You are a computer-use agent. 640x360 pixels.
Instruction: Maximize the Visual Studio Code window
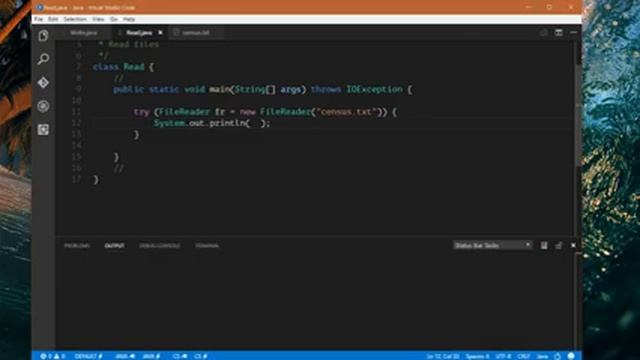pos(549,7)
